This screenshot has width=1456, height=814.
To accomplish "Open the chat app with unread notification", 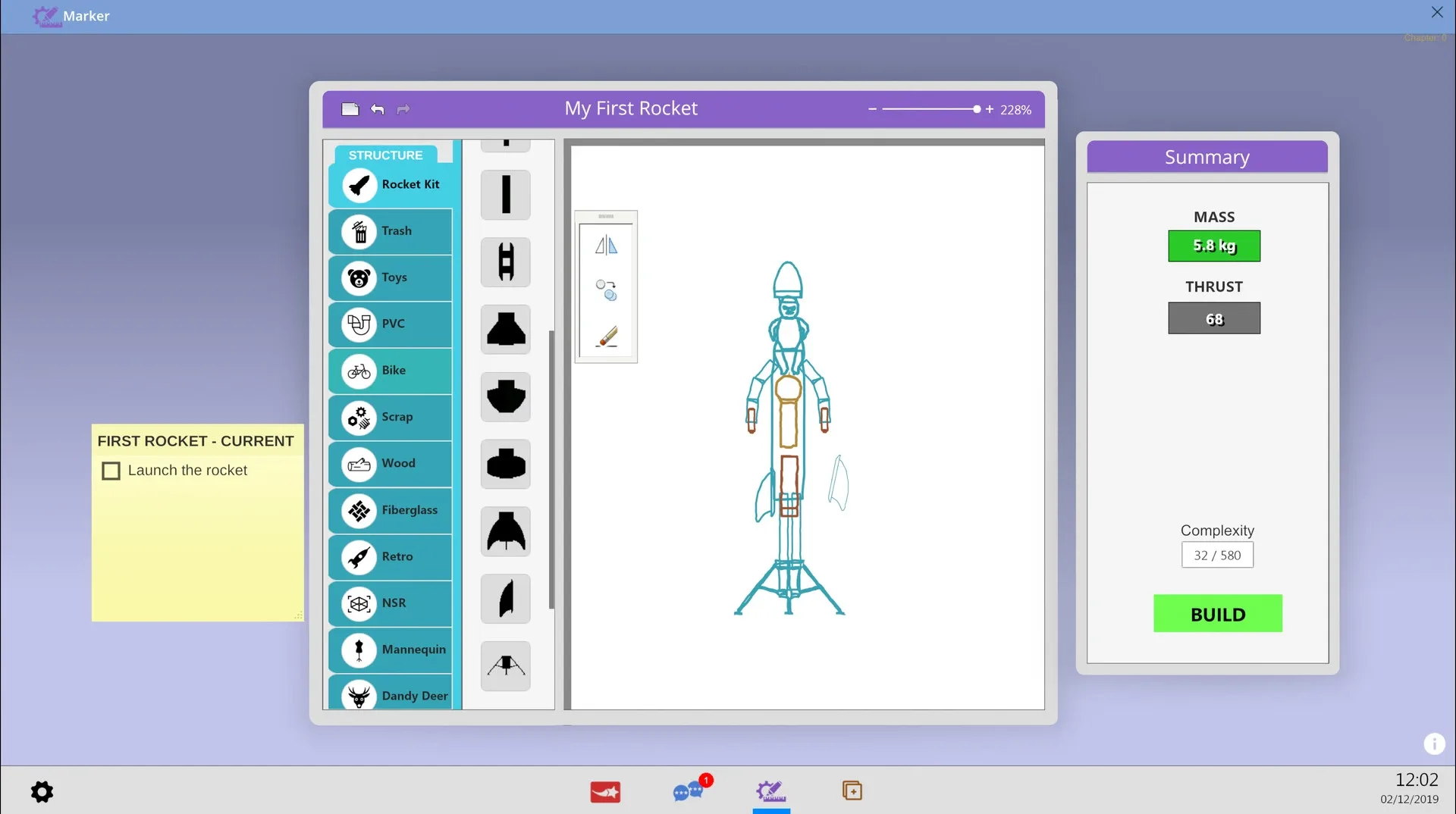I will pyautogui.click(x=690, y=791).
